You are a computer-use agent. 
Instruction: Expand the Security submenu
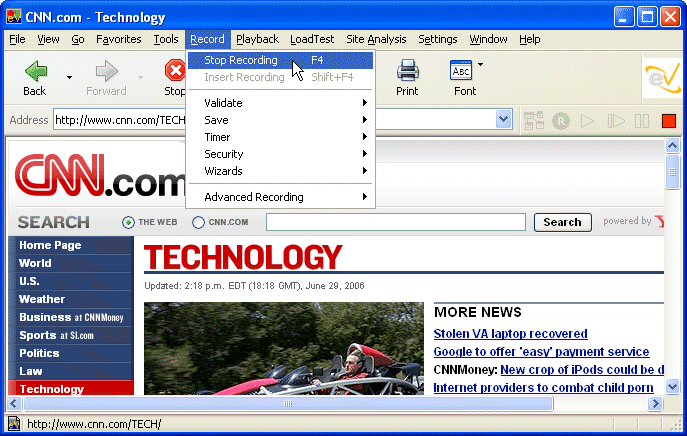click(x=280, y=154)
